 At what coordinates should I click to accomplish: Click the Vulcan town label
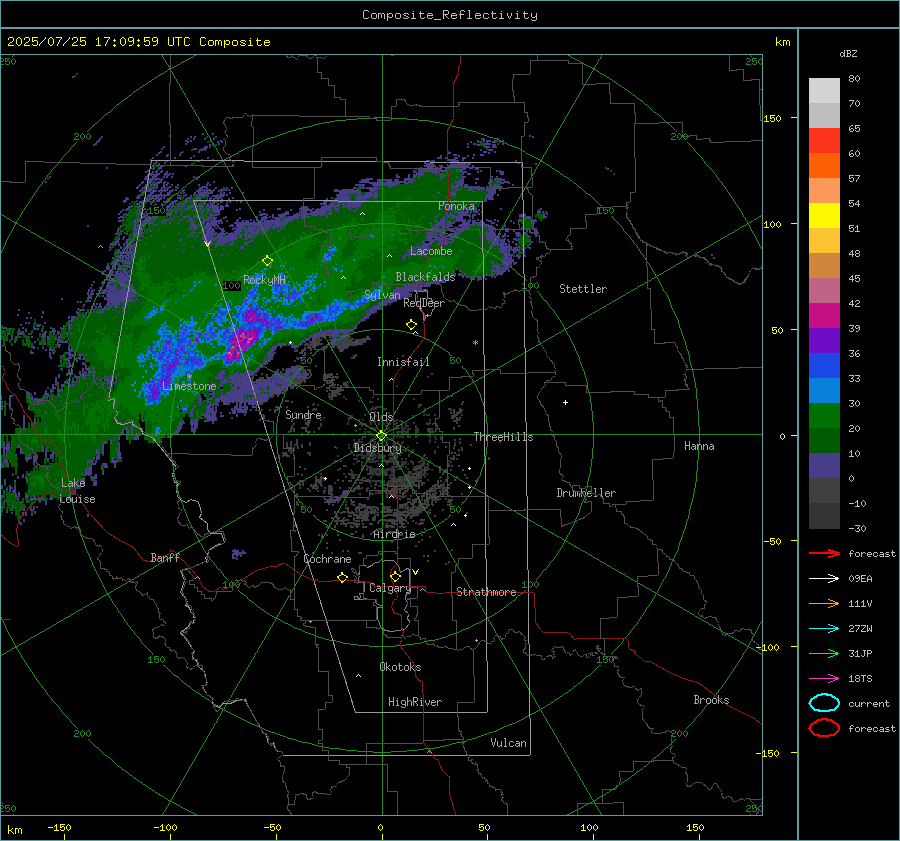(x=508, y=743)
